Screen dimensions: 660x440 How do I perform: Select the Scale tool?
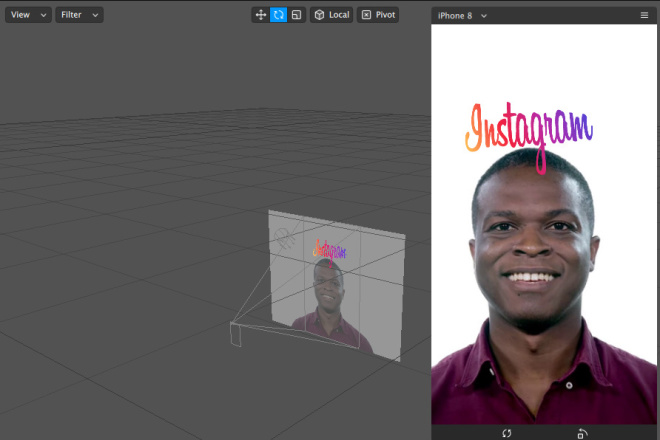coord(296,15)
